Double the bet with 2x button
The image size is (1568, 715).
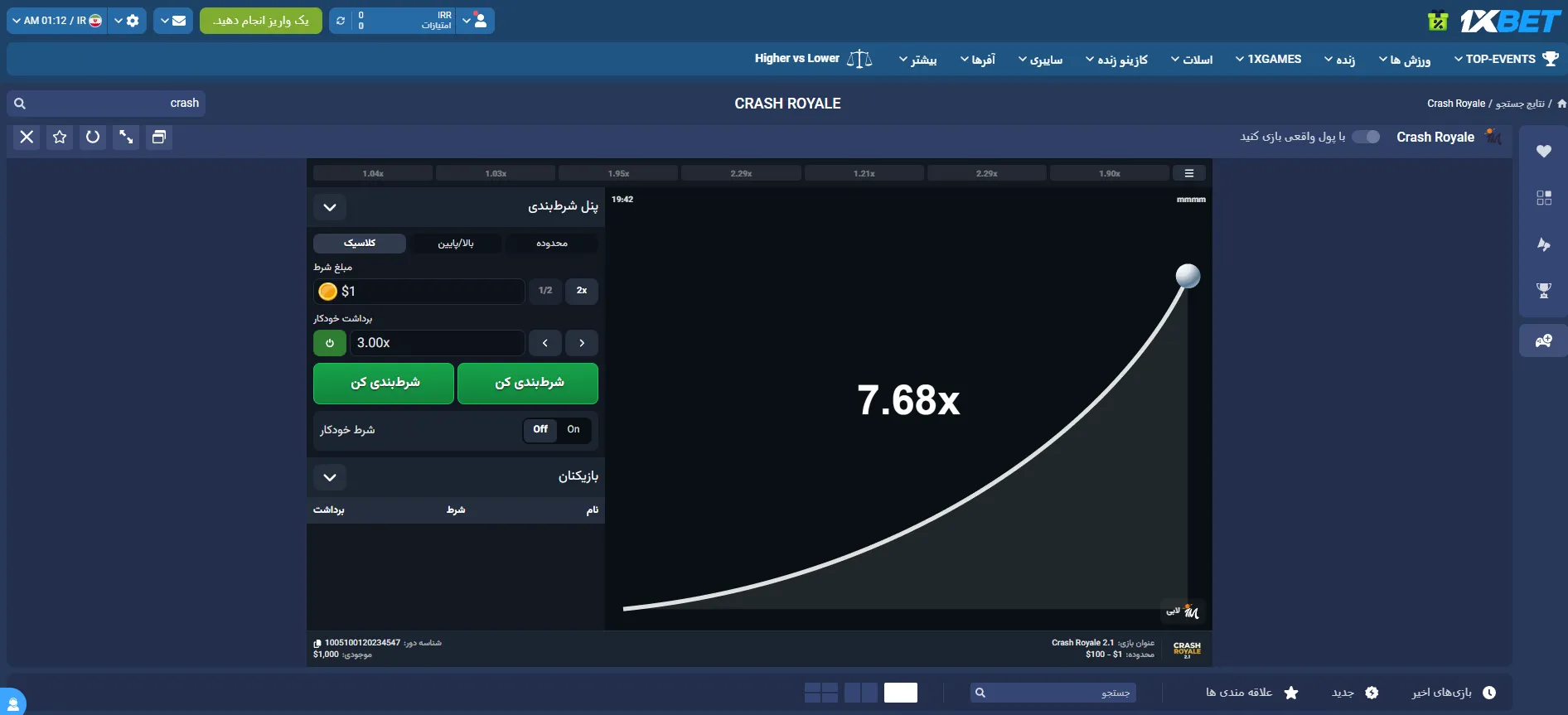582,291
